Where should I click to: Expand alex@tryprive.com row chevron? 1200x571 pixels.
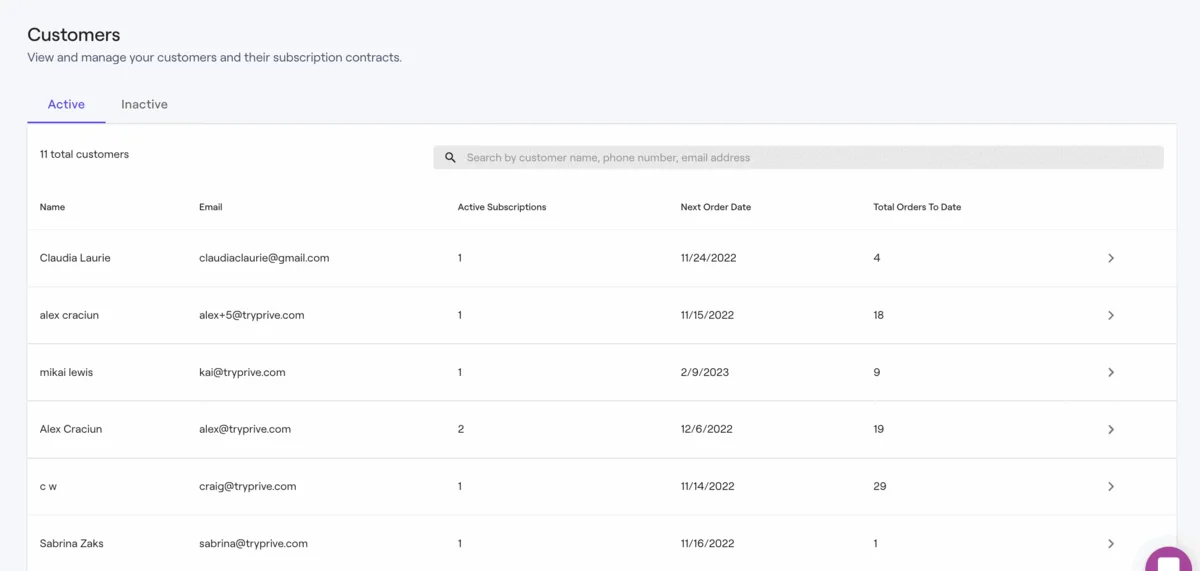tap(1111, 429)
